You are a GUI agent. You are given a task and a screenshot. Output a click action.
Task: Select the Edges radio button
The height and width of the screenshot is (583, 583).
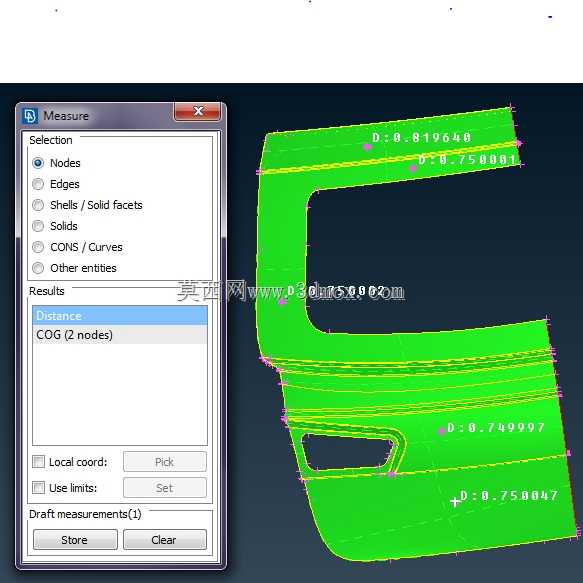click(x=38, y=184)
